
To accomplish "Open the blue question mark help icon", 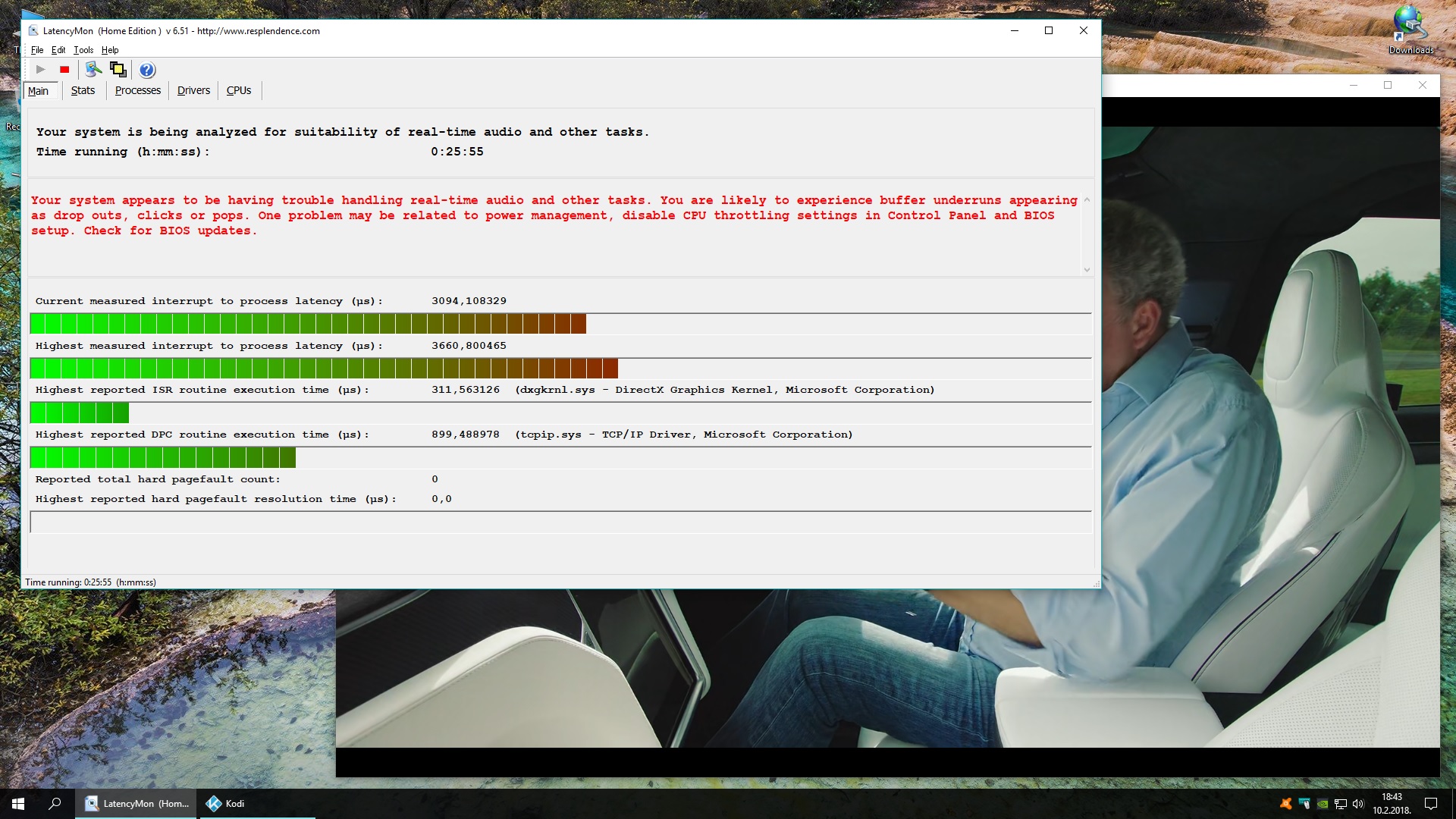I will (147, 70).
